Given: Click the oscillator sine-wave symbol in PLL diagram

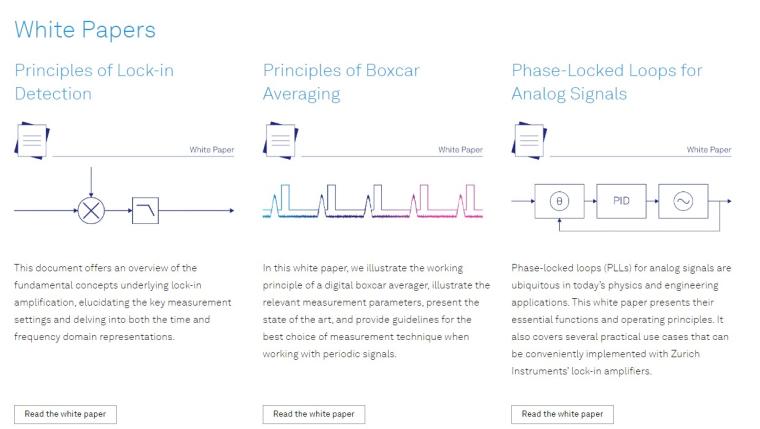Looking at the screenshot, I should click(683, 201).
